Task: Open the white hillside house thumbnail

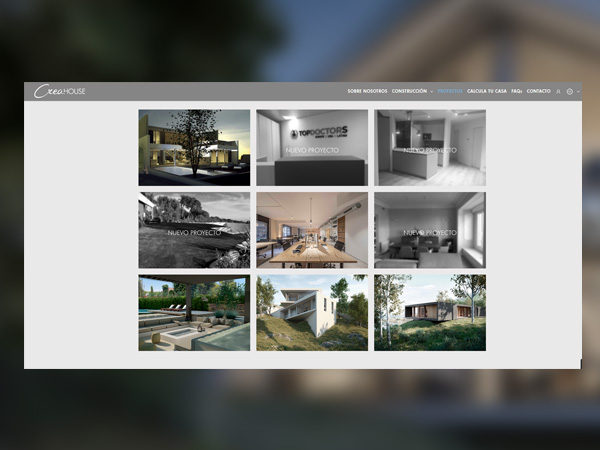Action: pyautogui.click(x=312, y=313)
